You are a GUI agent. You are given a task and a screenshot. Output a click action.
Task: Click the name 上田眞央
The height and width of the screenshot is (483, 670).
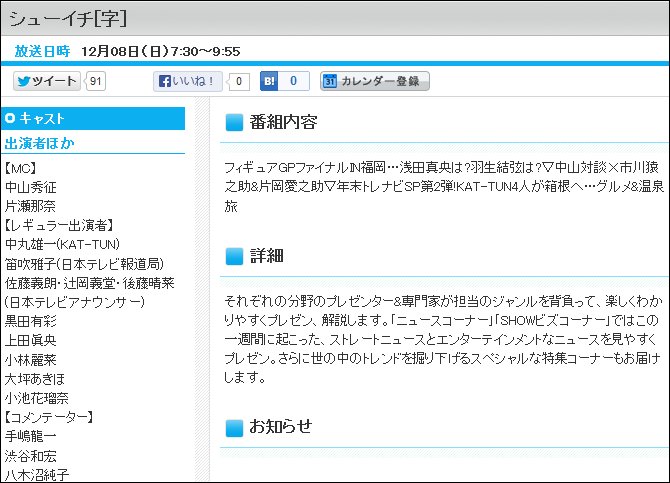tap(30, 340)
